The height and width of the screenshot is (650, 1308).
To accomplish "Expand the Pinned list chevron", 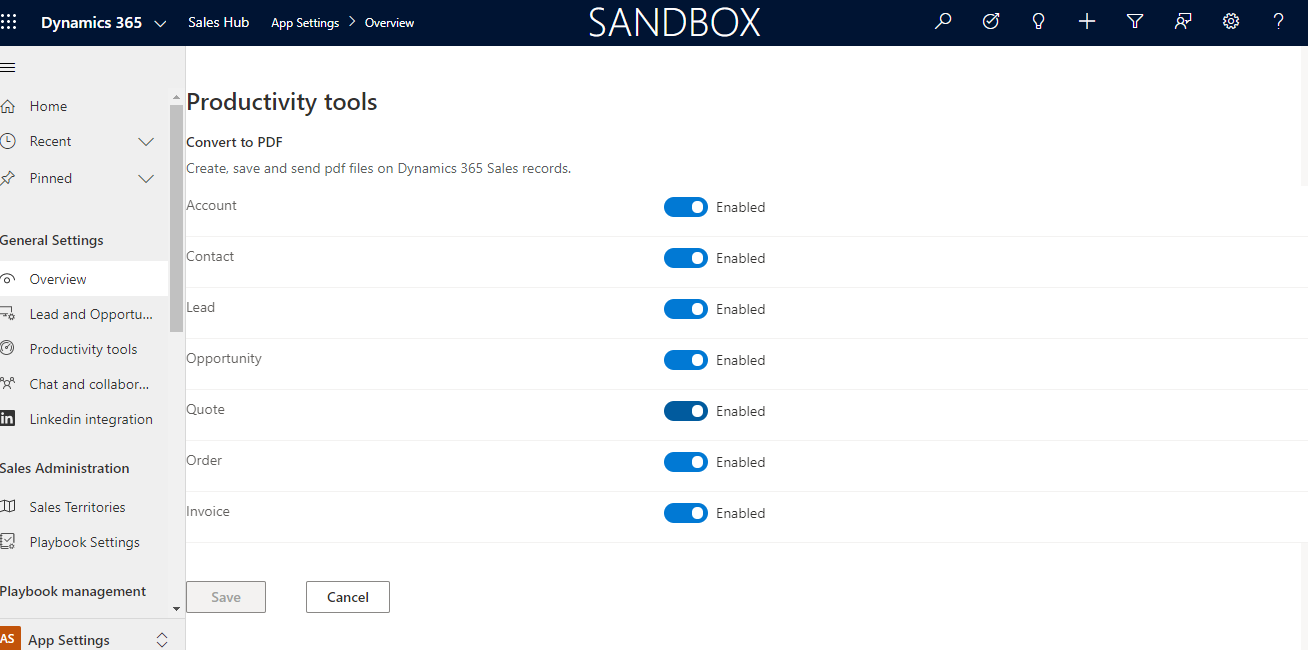I will (x=146, y=179).
